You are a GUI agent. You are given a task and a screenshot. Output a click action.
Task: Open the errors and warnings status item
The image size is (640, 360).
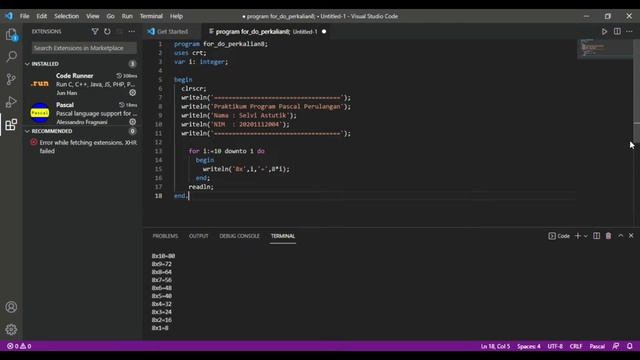click(x=19, y=346)
